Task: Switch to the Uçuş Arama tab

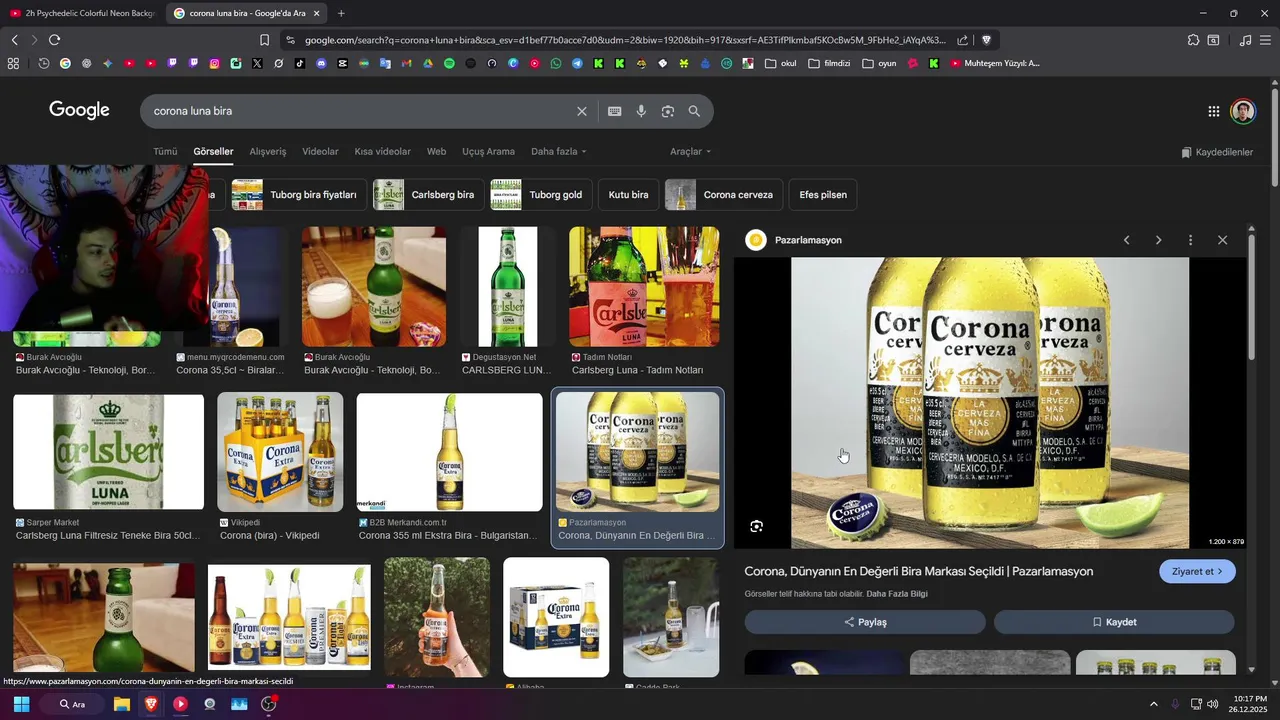Action: point(488,151)
